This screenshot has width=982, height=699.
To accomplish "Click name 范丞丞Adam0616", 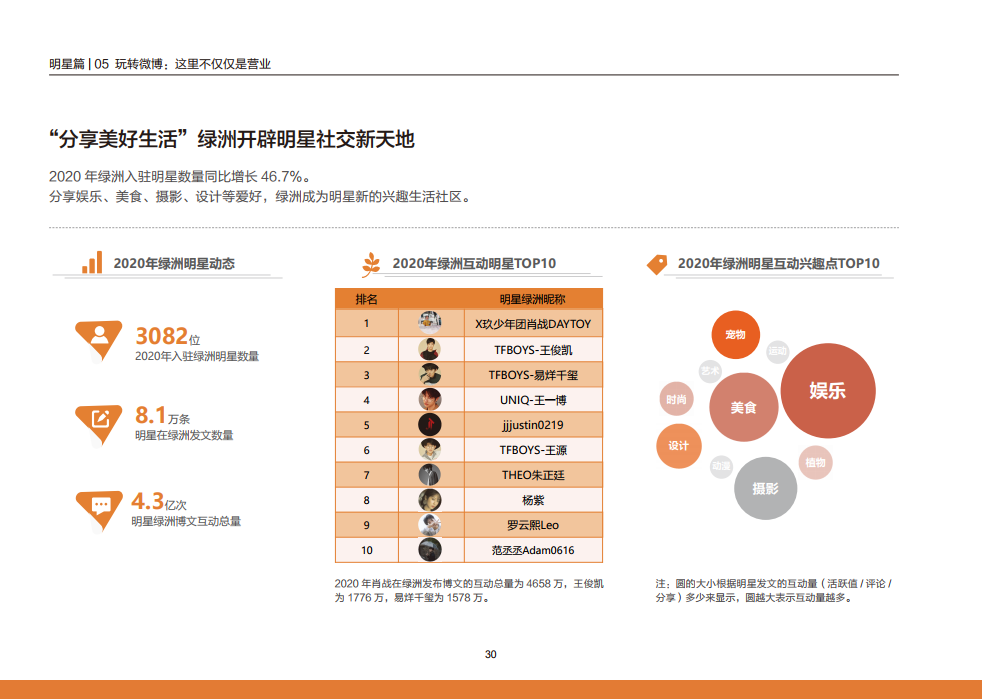I will (533, 551).
